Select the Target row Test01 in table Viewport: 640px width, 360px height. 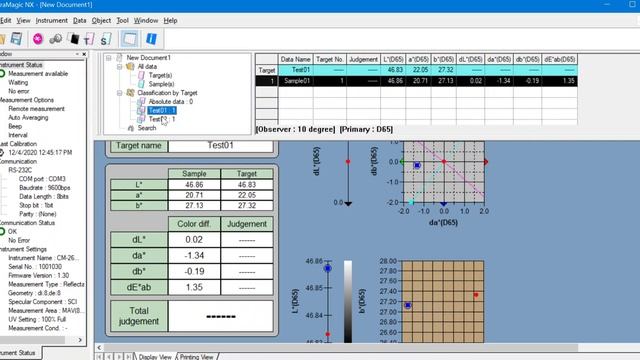(x=416, y=70)
